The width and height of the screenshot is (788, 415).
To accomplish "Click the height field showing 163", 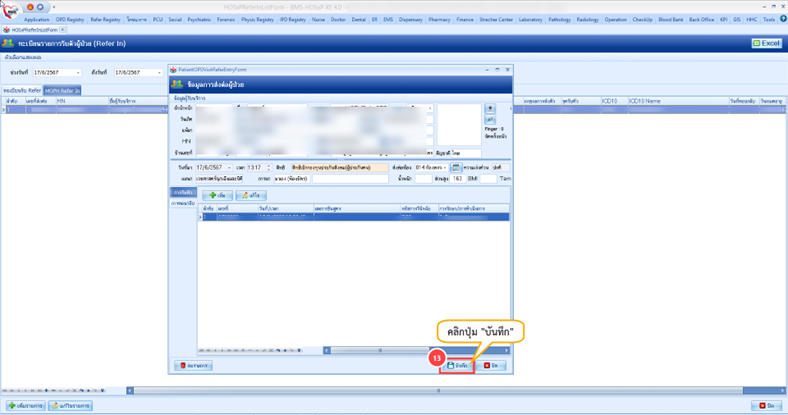I will point(457,179).
